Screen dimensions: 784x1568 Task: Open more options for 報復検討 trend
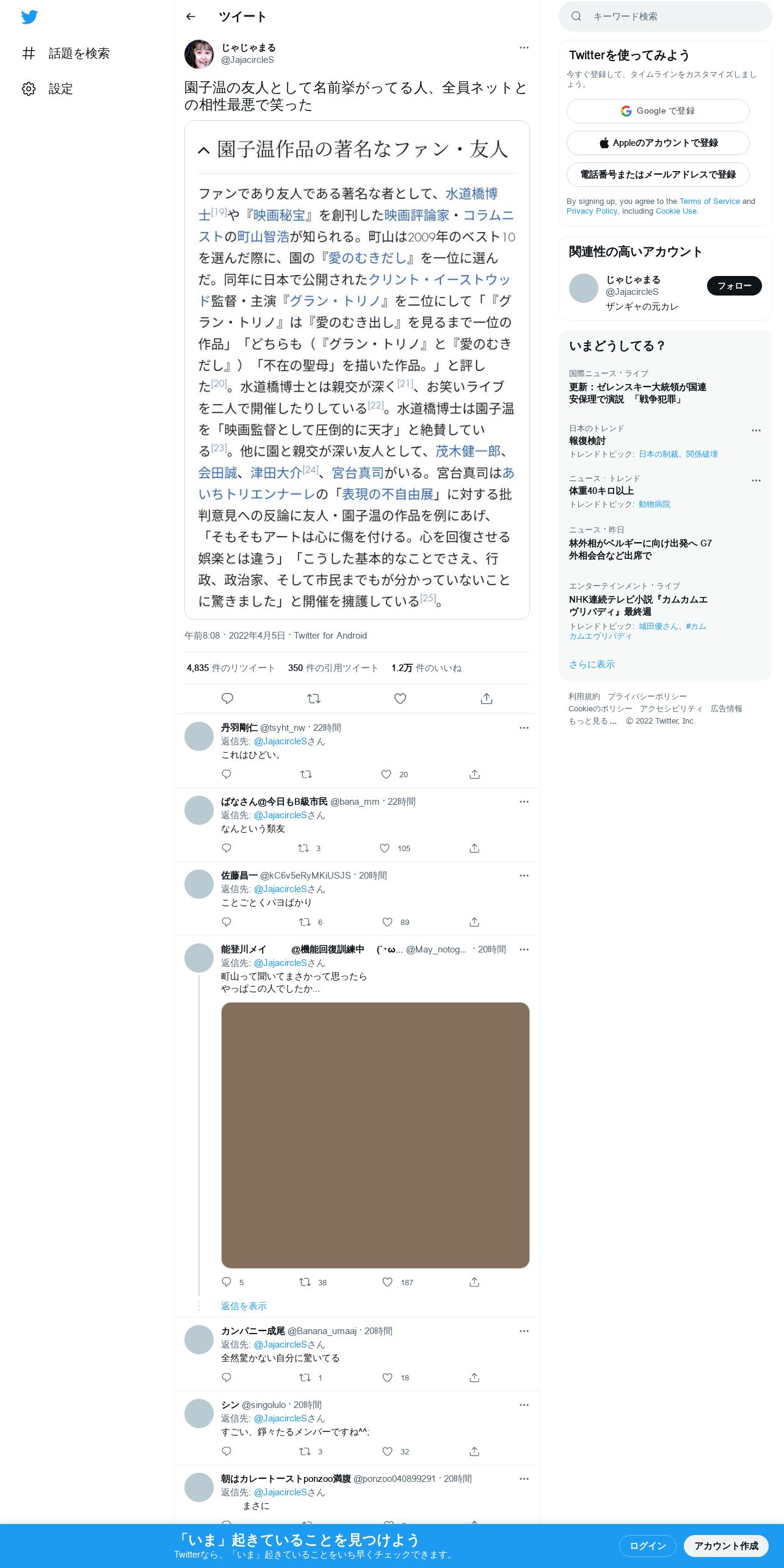[x=756, y=430]
